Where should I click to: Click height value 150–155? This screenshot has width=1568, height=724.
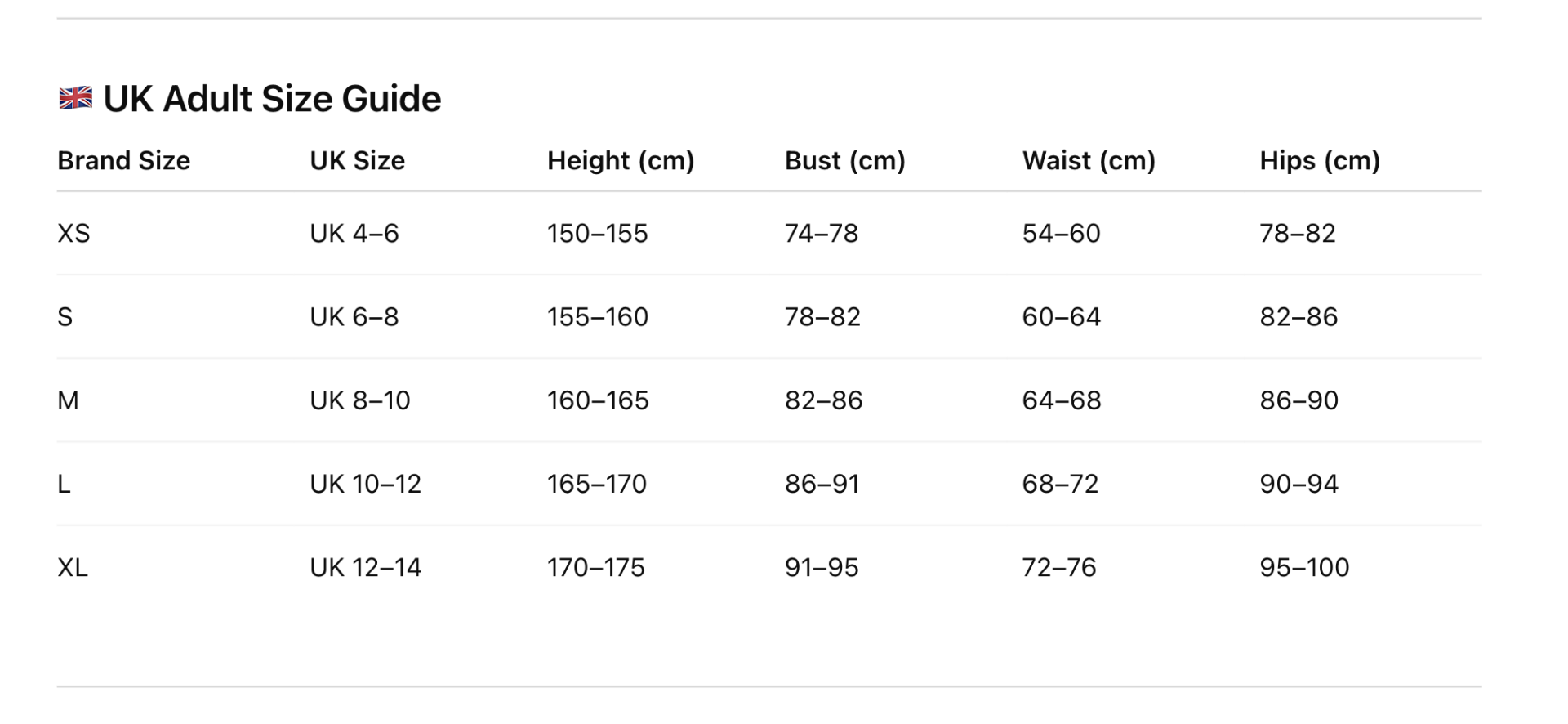(597, 234)
